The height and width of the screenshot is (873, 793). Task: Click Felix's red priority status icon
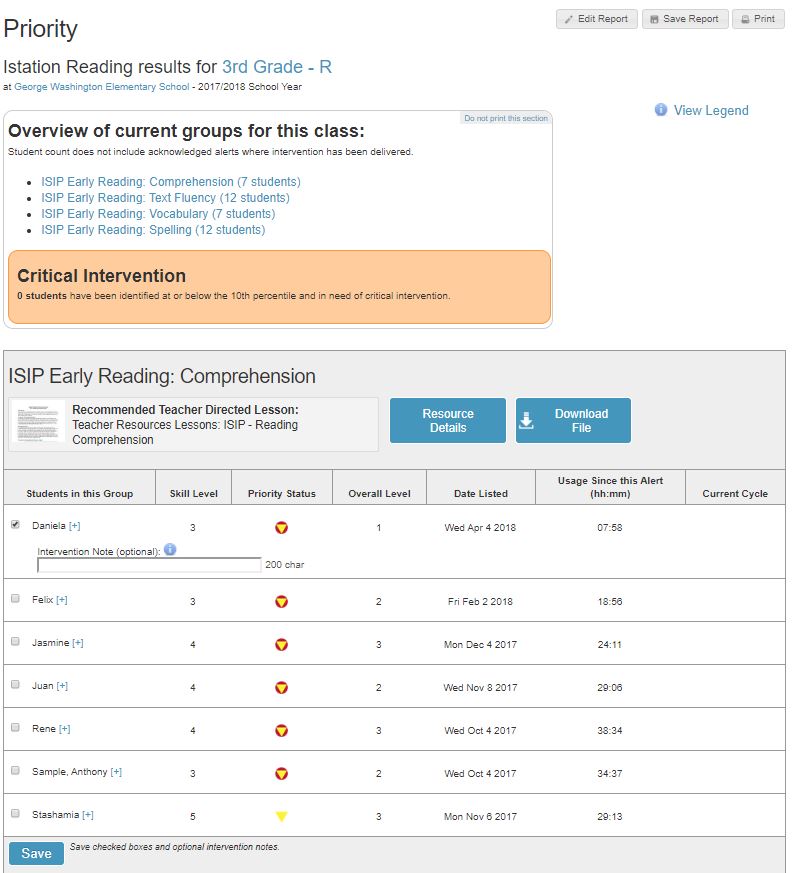click(x=281, y=601)
